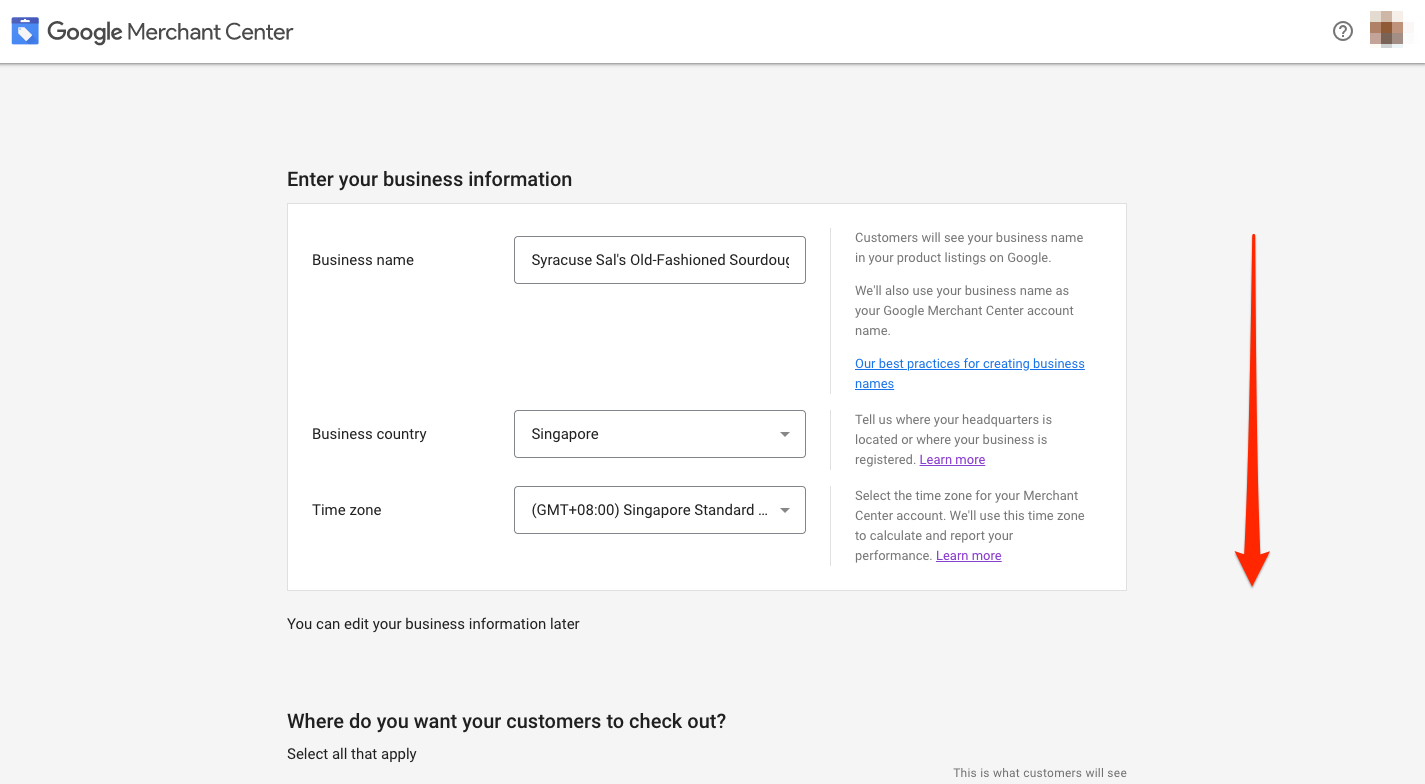Click the 'Select all that apply' text
Screen dimensions: 1425x784
352,754
